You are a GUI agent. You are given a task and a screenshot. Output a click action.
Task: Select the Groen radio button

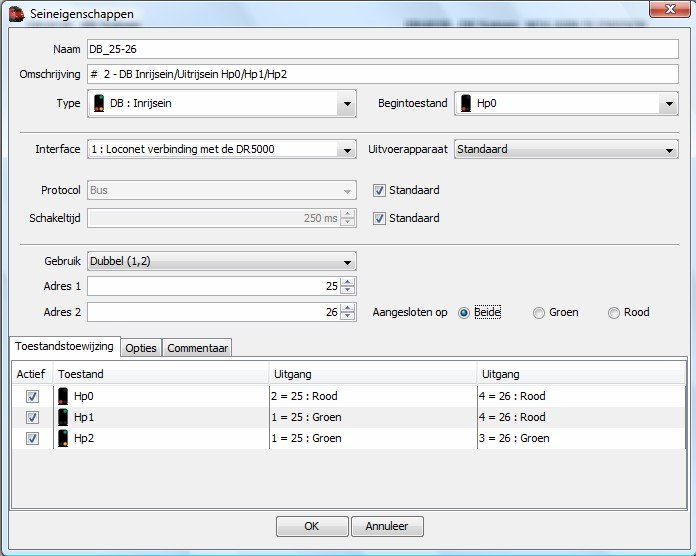pyautogui.click(x=540, y=313)
